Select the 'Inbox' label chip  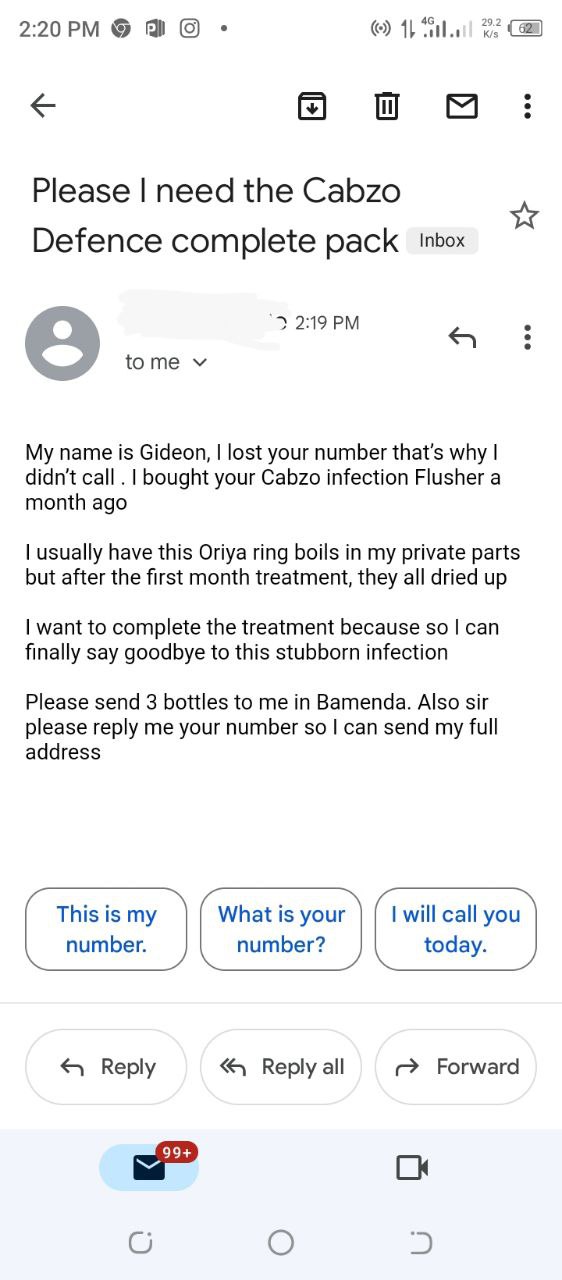pyautogui.click(x=442, y=241)
